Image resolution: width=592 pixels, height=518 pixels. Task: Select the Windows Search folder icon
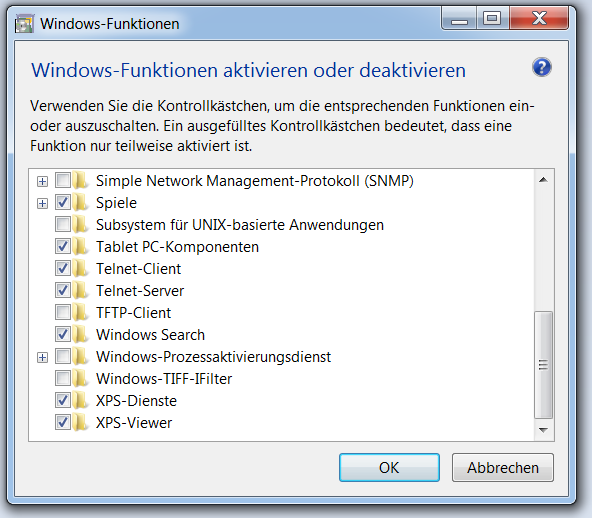(80, 335)
